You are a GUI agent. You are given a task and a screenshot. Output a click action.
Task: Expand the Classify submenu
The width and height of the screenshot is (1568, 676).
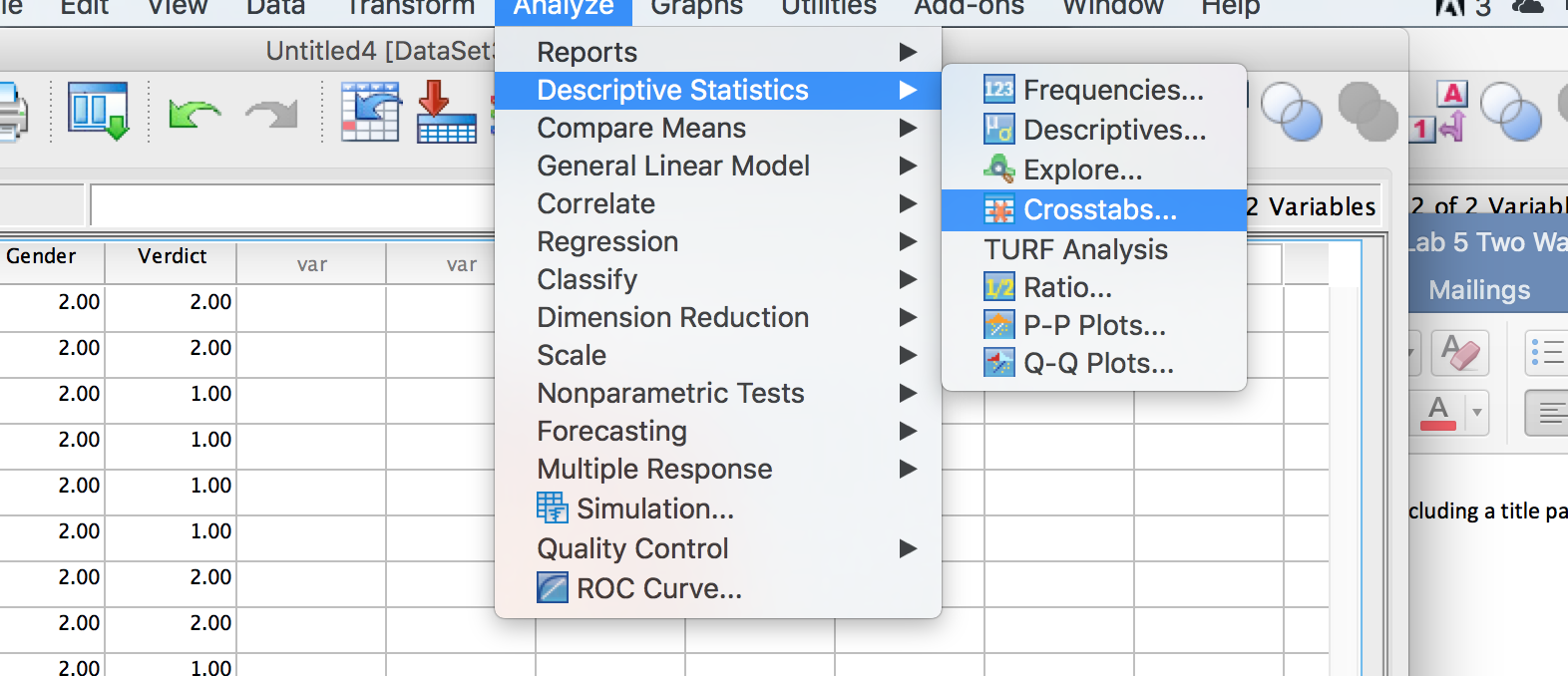908,279
